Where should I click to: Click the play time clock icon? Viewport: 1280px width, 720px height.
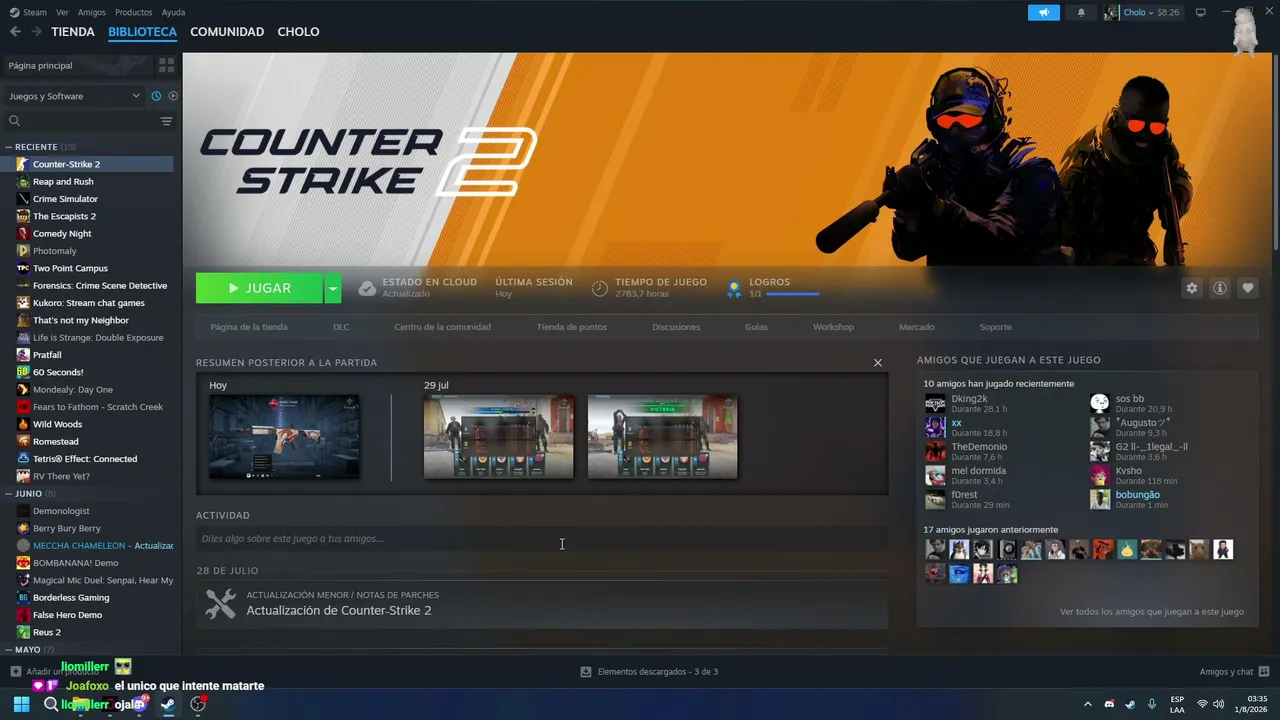pos(600,288)
